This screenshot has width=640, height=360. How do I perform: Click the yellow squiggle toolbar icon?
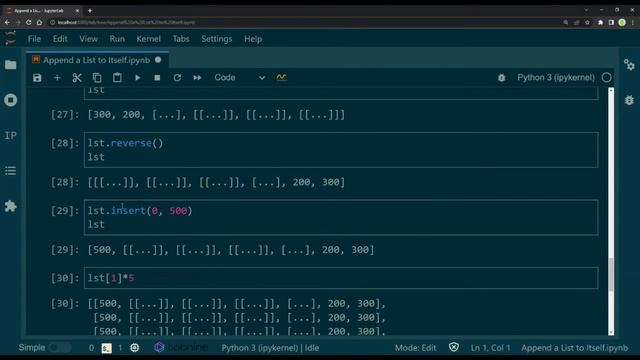pyautogui.click(x=281, y=77)
